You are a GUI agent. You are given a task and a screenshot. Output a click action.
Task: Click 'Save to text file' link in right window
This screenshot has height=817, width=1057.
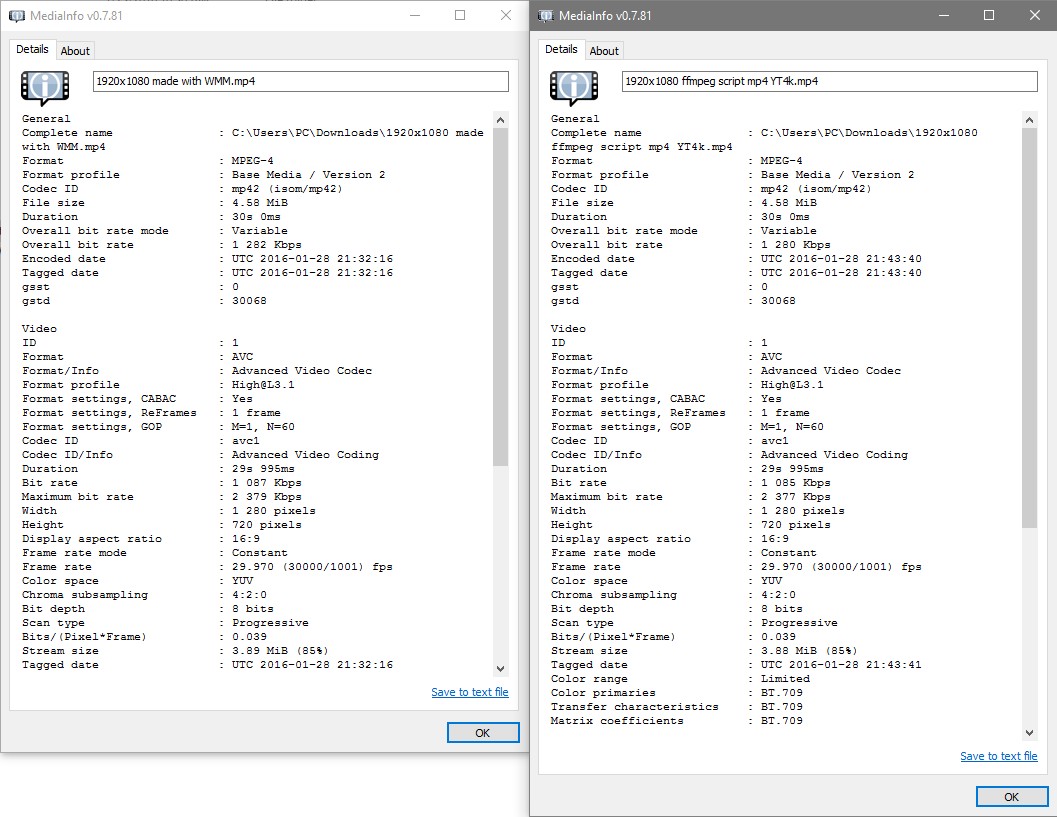(x=999, y=756)
